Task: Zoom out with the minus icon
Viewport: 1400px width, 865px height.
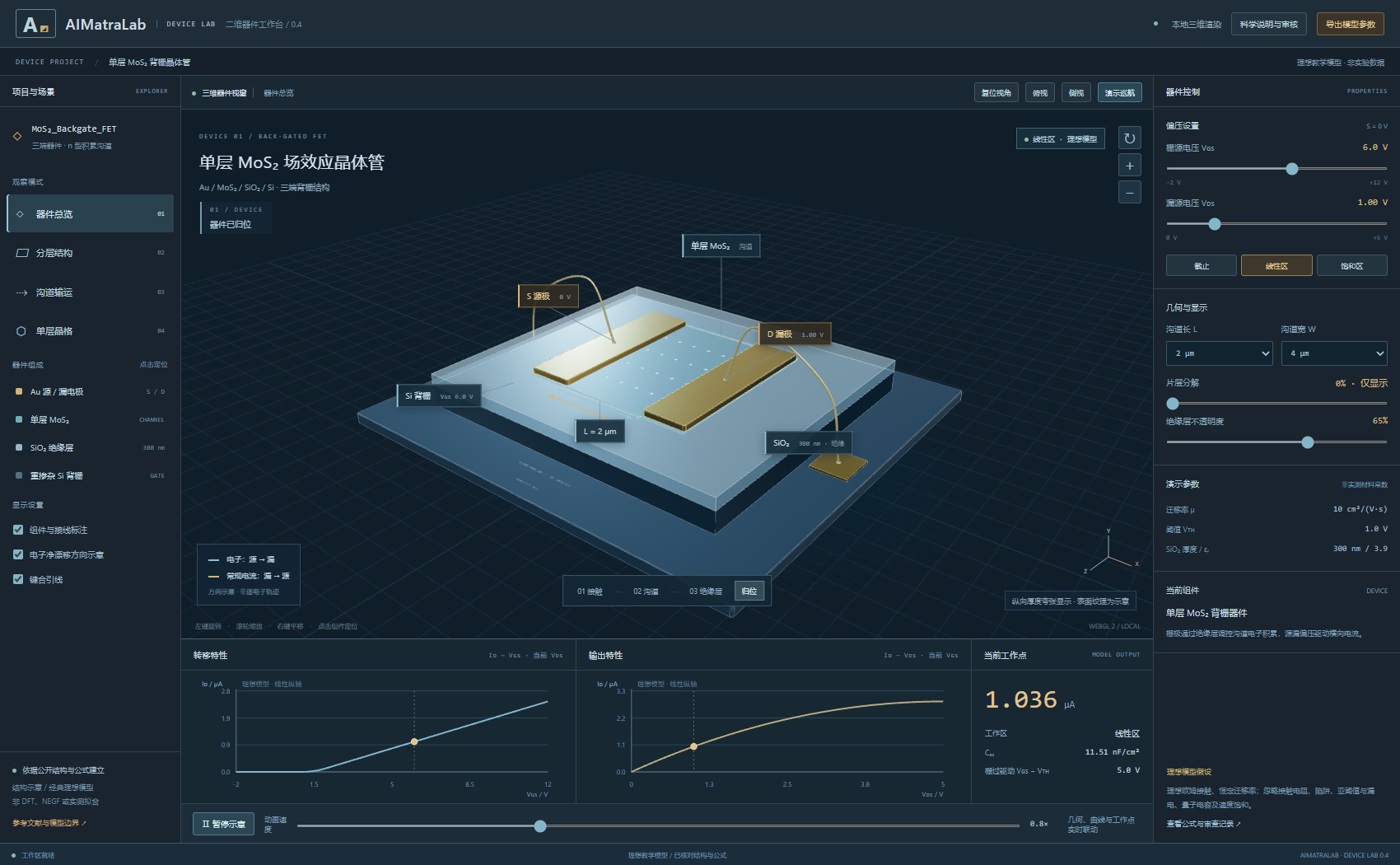Action: pos(1129,192)
